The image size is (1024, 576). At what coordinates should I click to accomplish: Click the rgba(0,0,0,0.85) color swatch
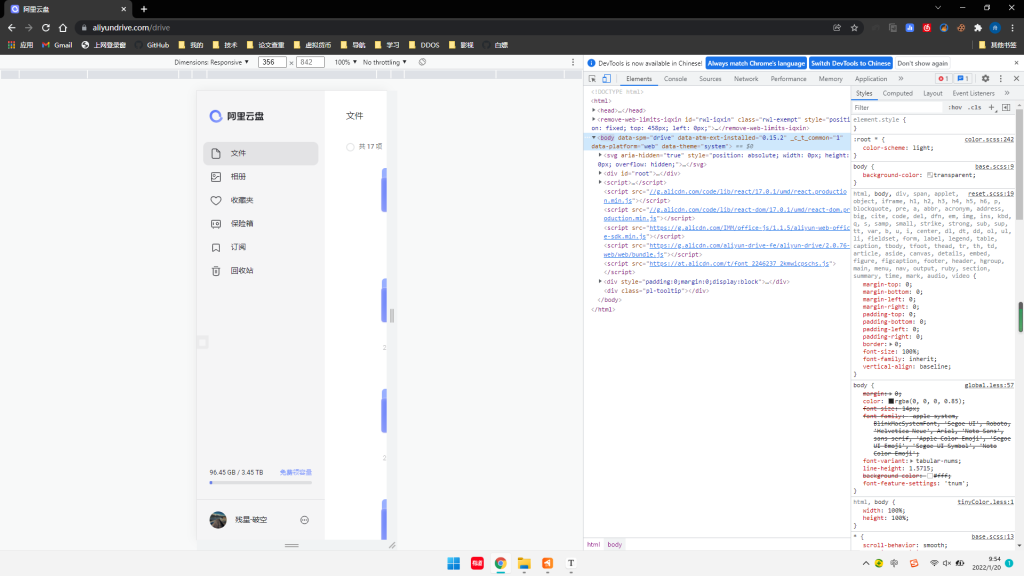891,401
